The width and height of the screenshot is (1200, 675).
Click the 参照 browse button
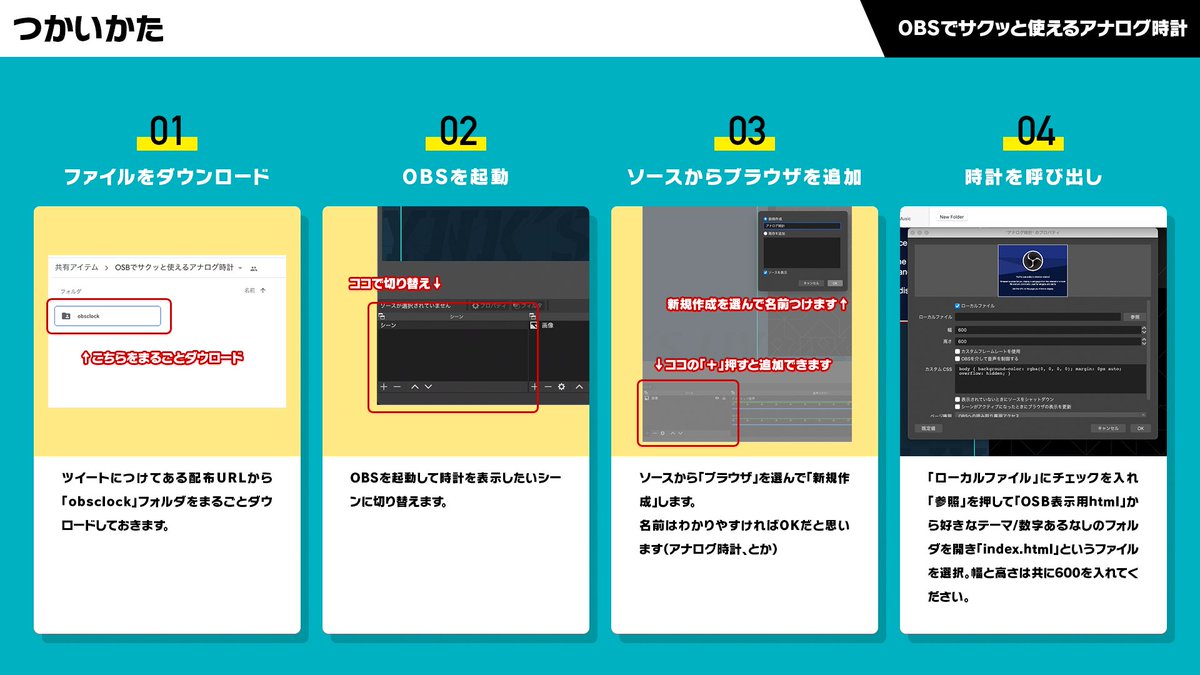(x=1135, y=317)
